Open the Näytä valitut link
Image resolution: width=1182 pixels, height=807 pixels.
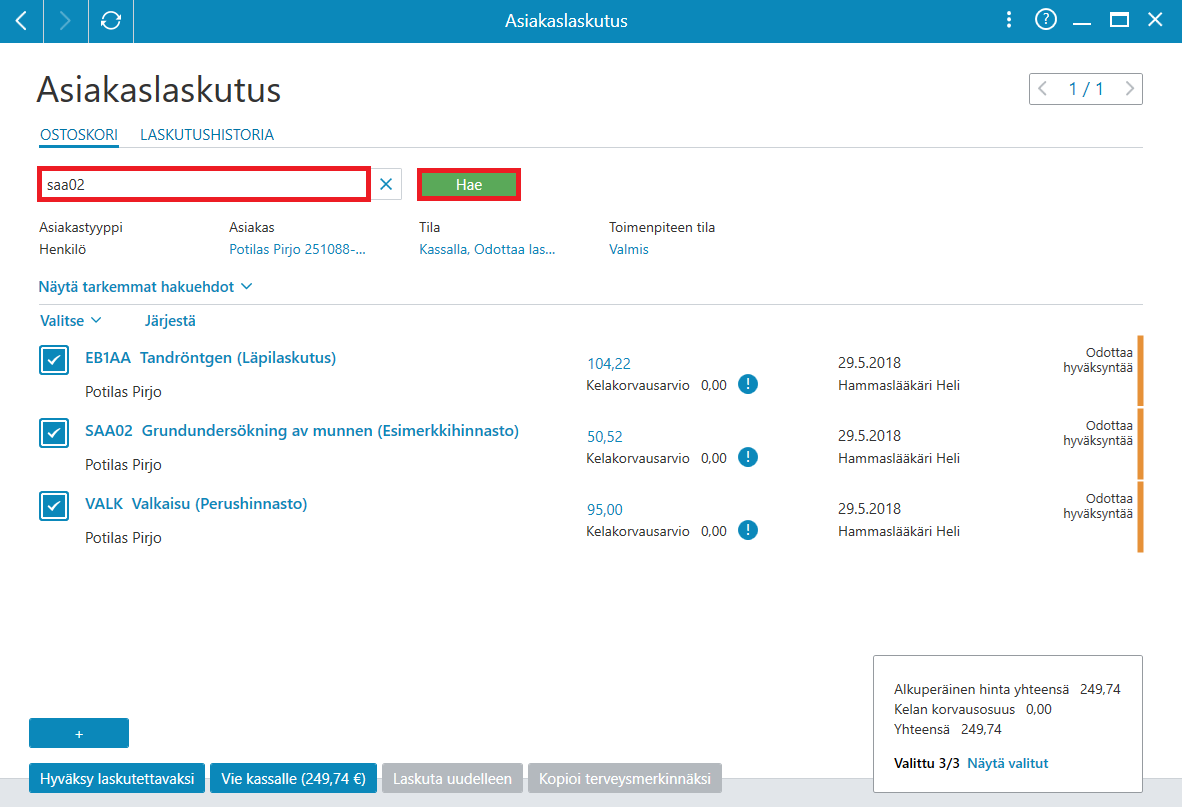1008,763
